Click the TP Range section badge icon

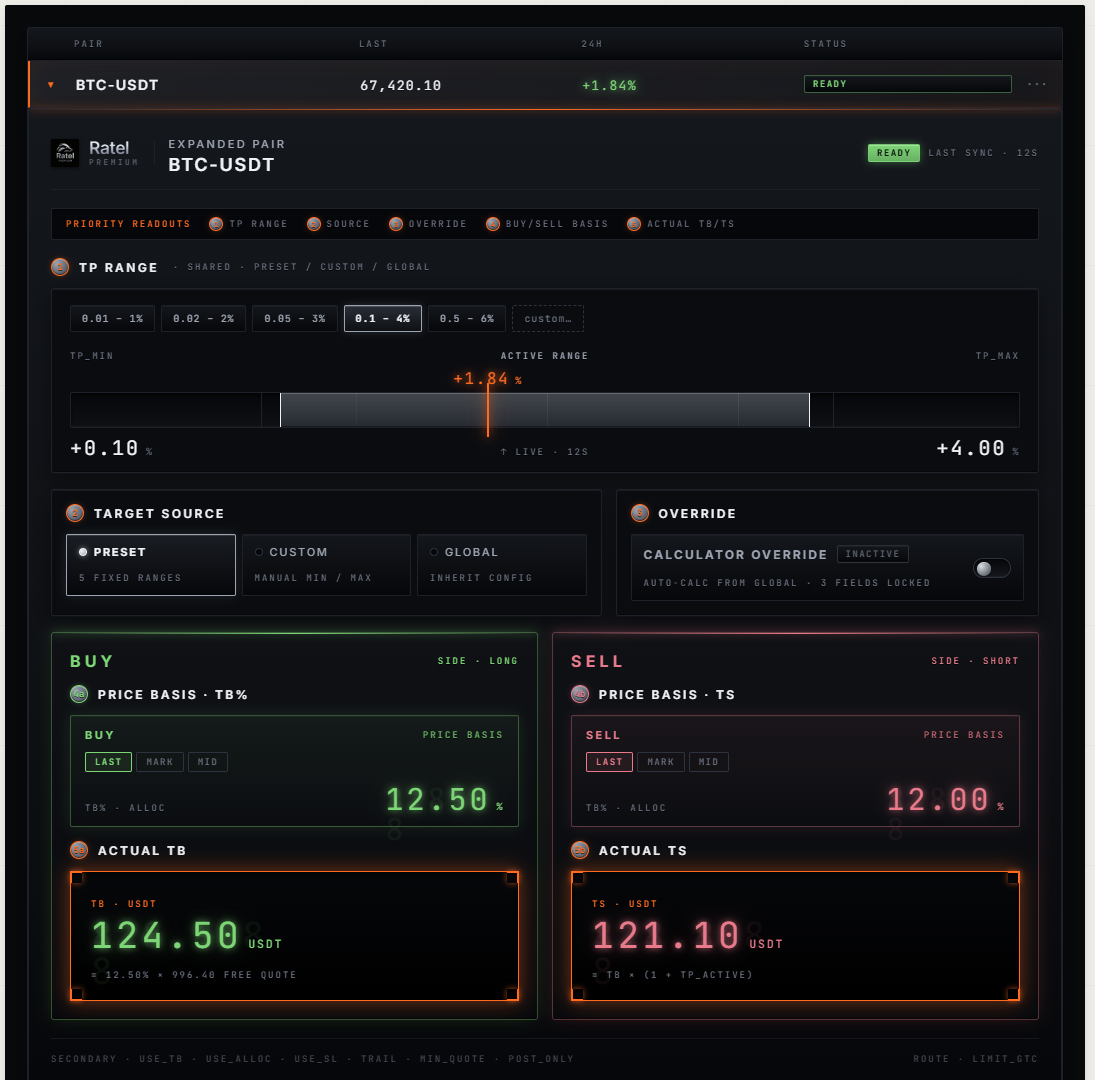click(x=60, y=267)
